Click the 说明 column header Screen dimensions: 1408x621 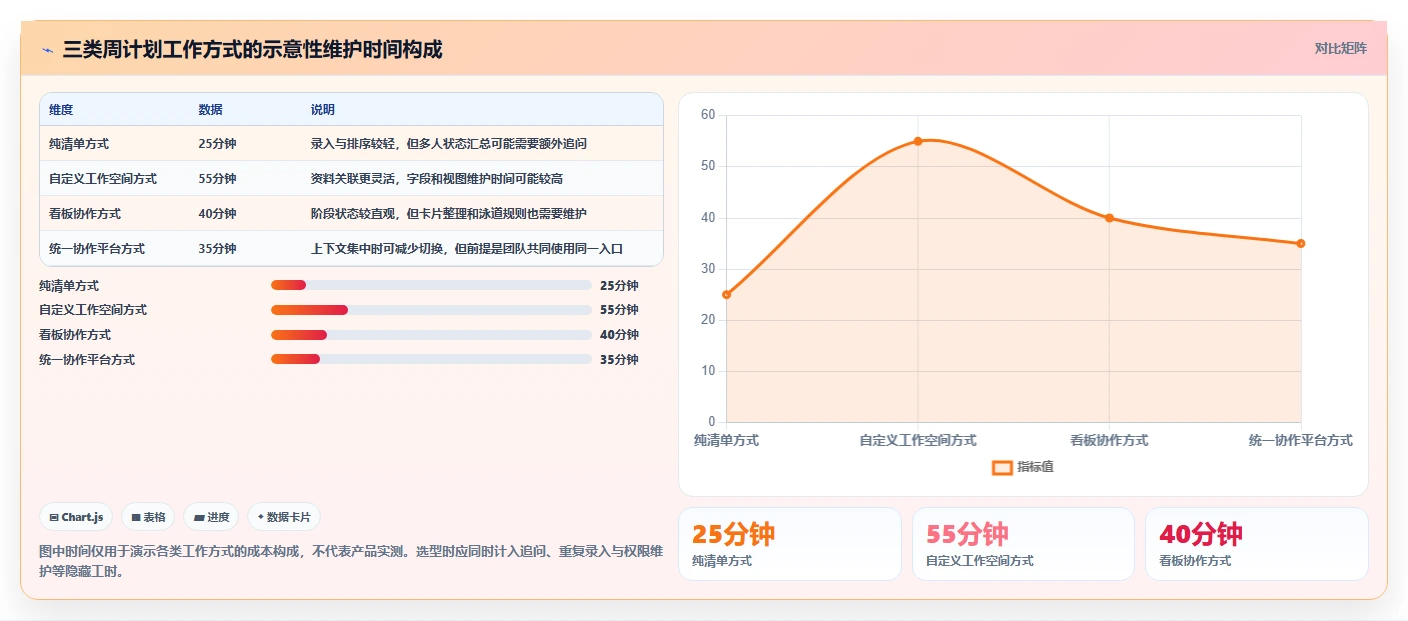click(x=323, y=110)
